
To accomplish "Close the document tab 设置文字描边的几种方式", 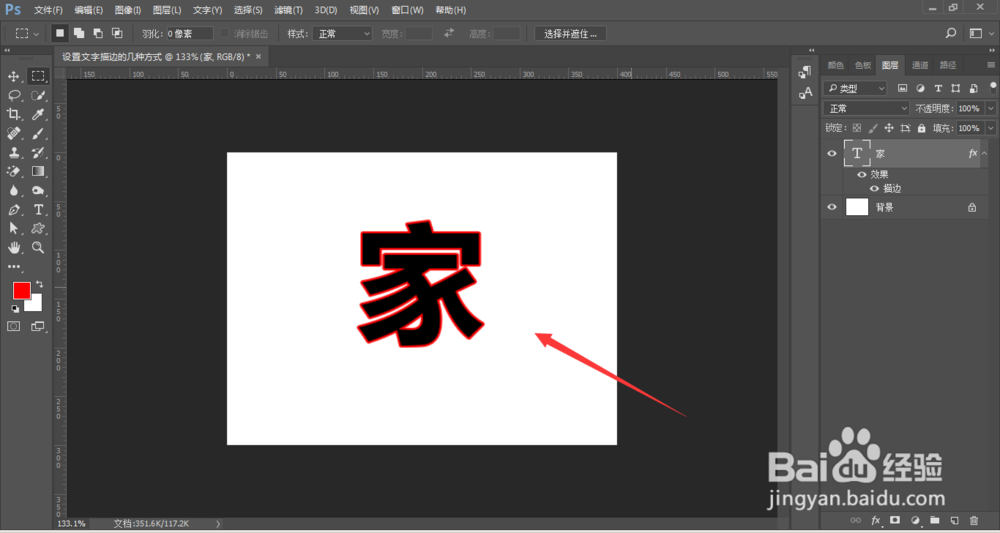I will point(258,57).
